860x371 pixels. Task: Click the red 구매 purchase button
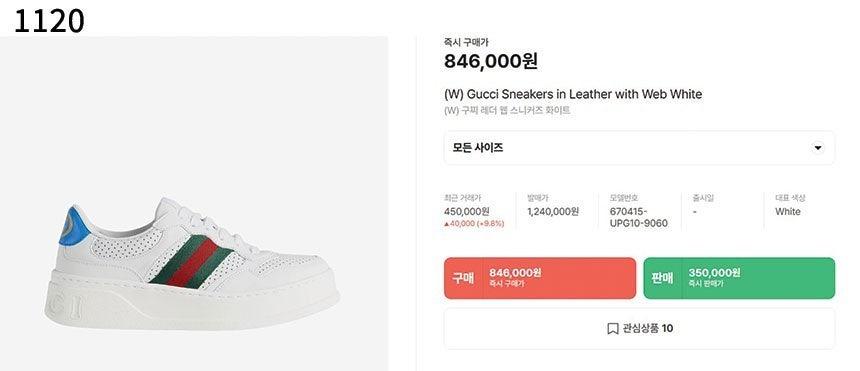coord(540,278)
